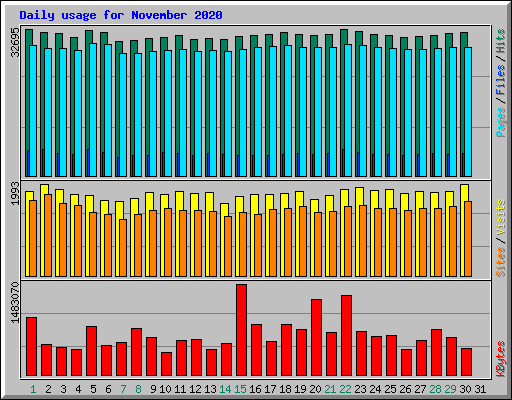Click the cyan files bar for day 8

138,115
